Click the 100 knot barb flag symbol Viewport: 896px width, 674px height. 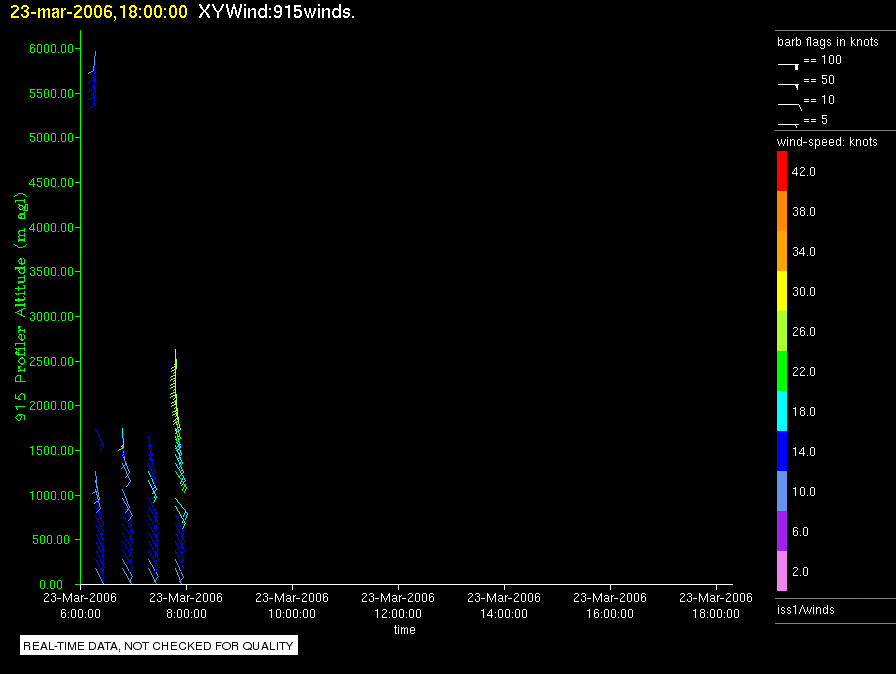788,66
